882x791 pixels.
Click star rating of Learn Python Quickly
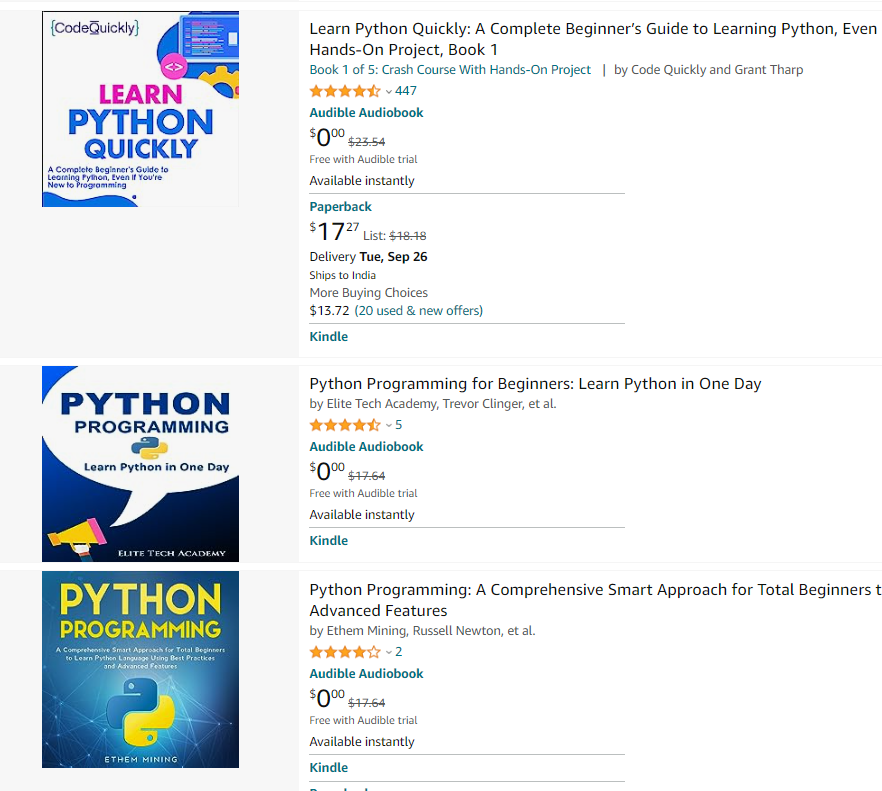coord(345,91)
